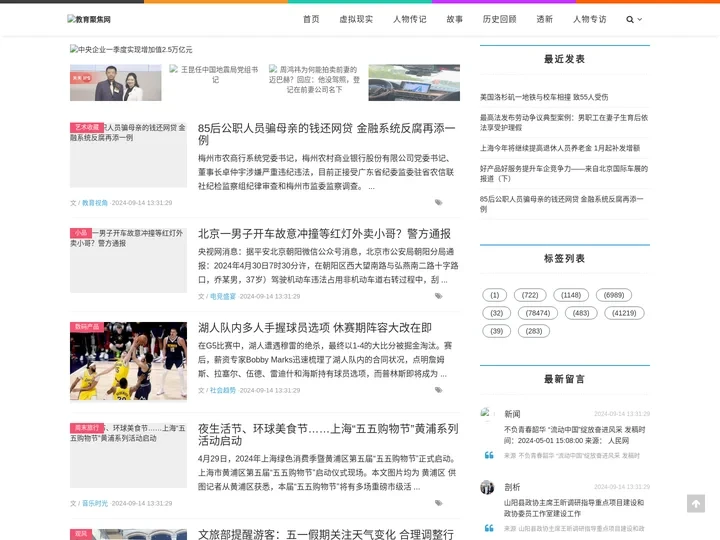This screenshot has width=720, height=540.
Task: Open recent post 美国洛杉矶一地铁与校车相撞
Action: click(x=544, y=97)
